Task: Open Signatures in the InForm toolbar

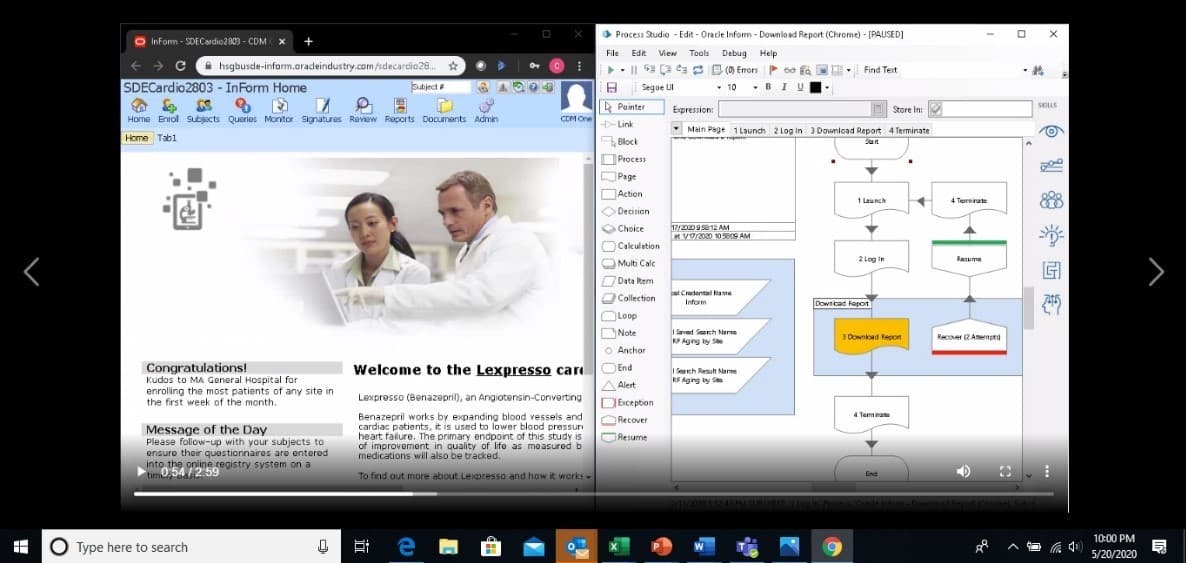Action: click(x=321, y=110)
